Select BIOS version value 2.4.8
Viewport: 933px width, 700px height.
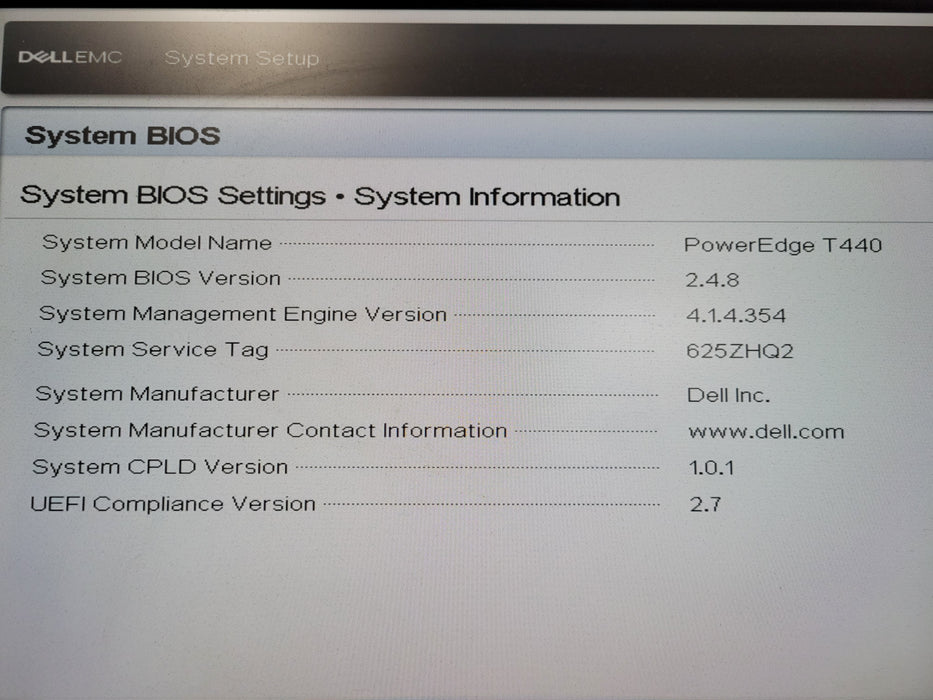point(712,280)
